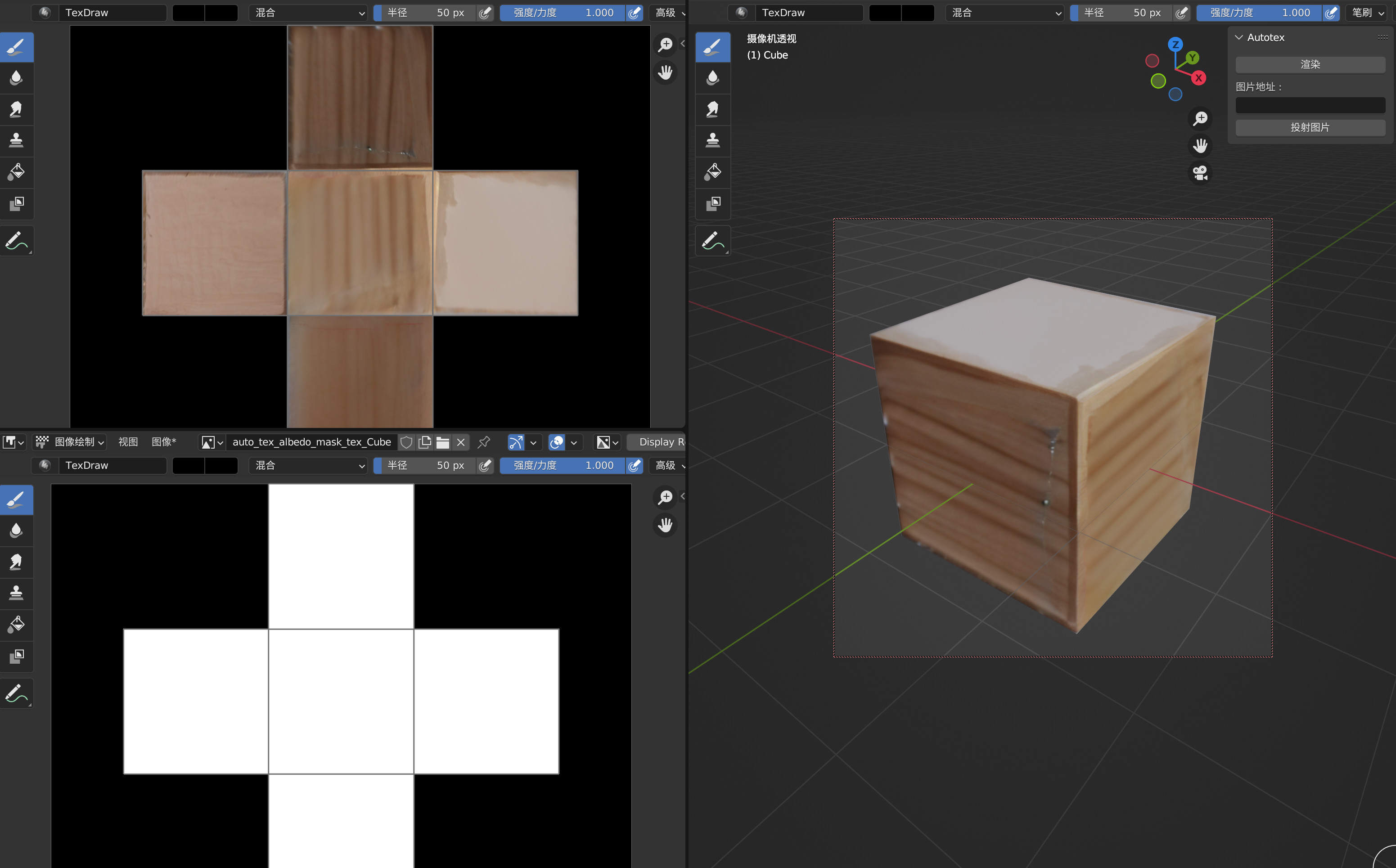Open the 视图 menu
This screenshot has width=1396, height=868.
tap(128, 442)
